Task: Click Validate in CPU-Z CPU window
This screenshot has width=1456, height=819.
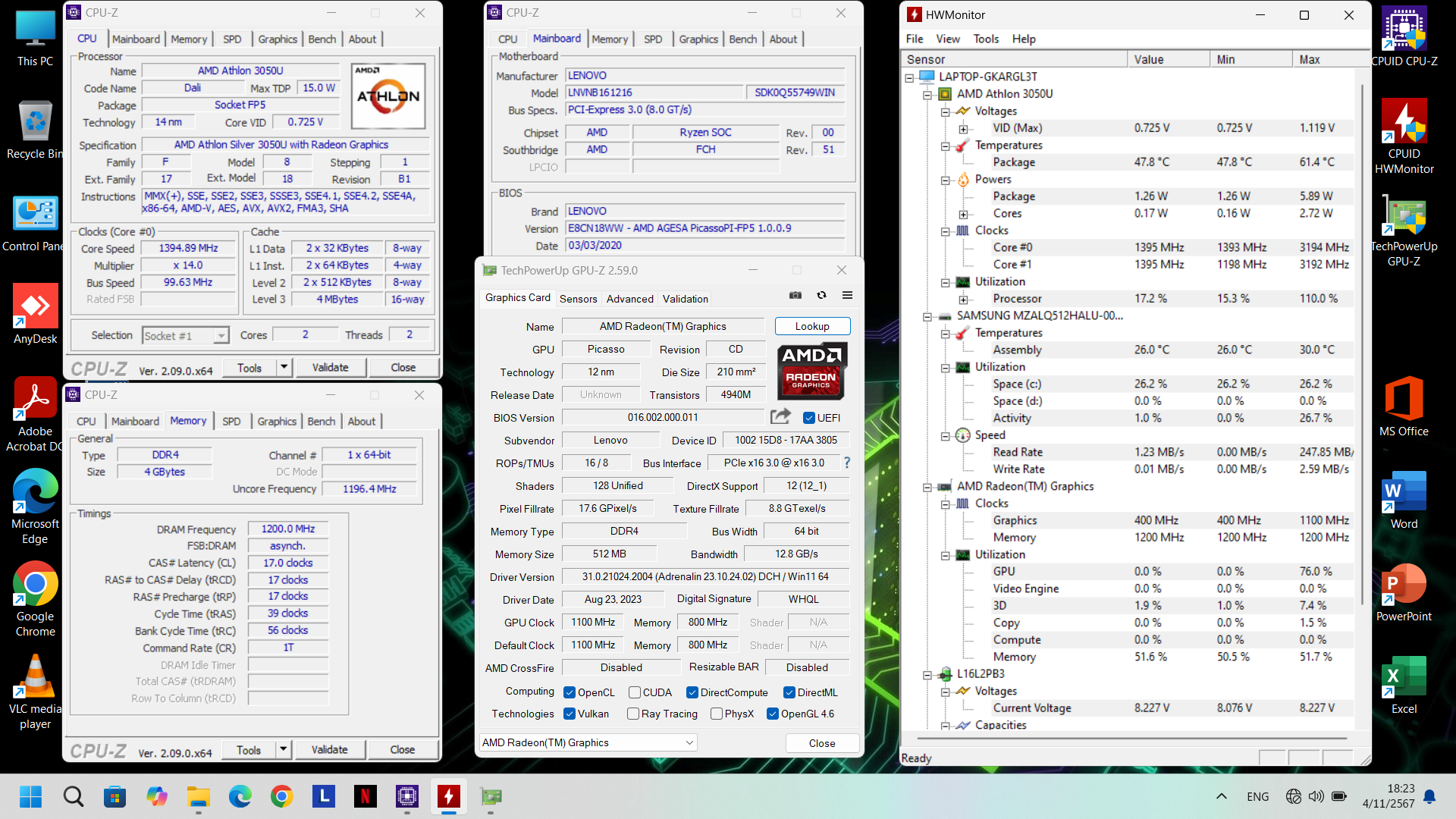Action: point(331,367)
